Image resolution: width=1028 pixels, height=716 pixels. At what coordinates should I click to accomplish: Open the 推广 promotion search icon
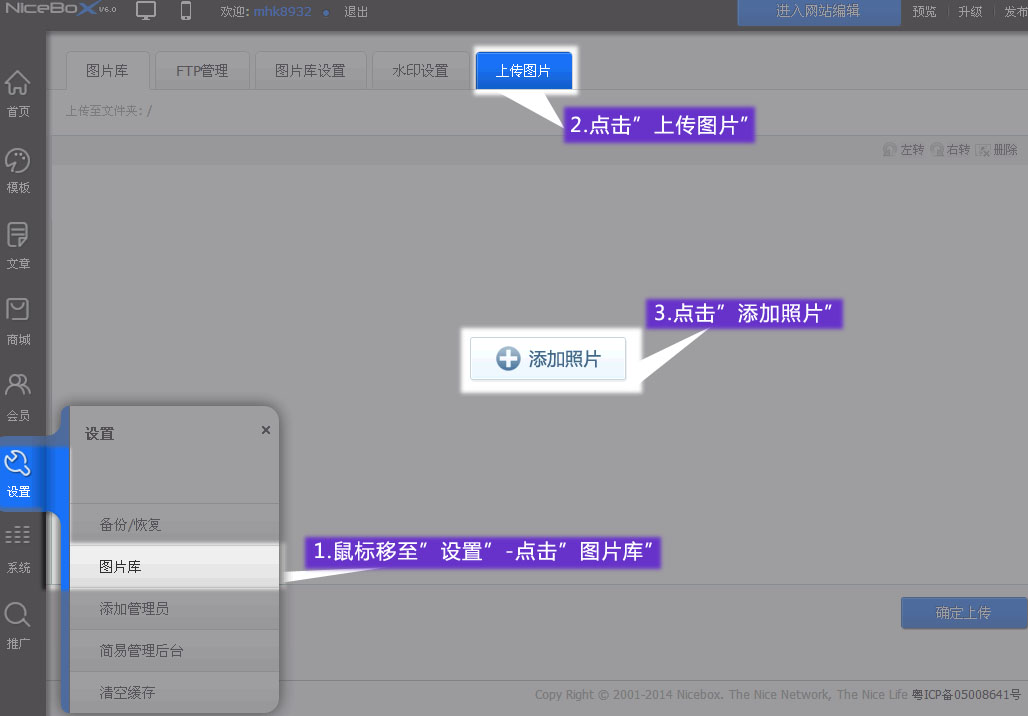coord(18,616)
